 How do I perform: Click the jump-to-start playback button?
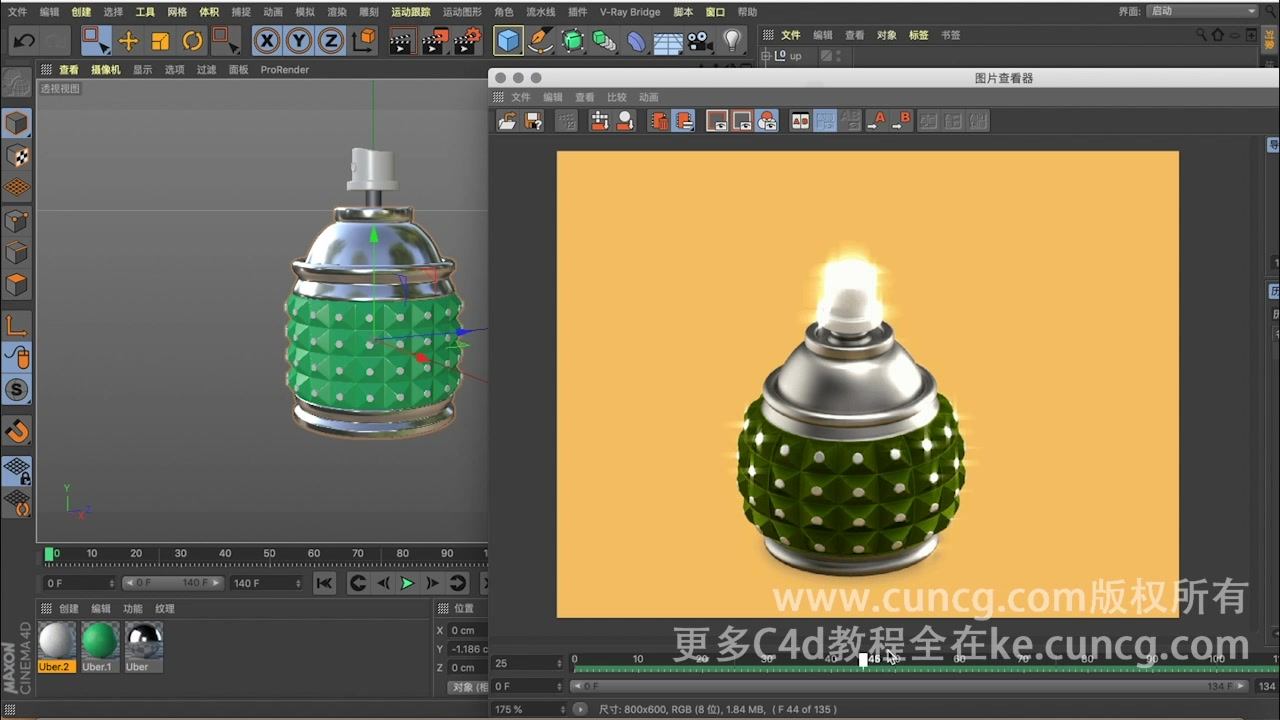click(324, 583)
